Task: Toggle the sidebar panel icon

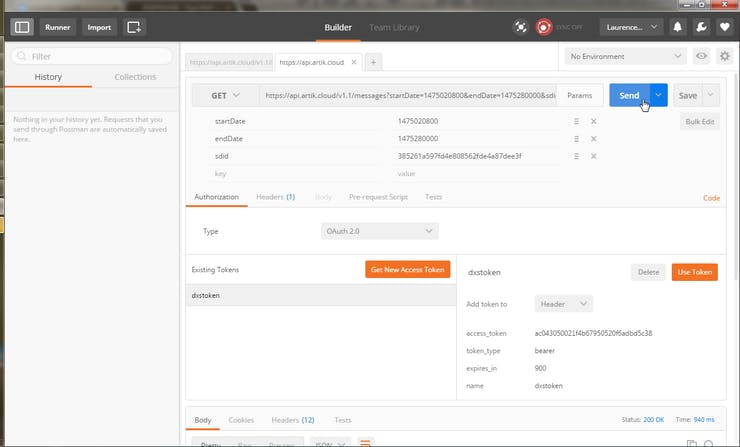Action: tap(22, 27)
